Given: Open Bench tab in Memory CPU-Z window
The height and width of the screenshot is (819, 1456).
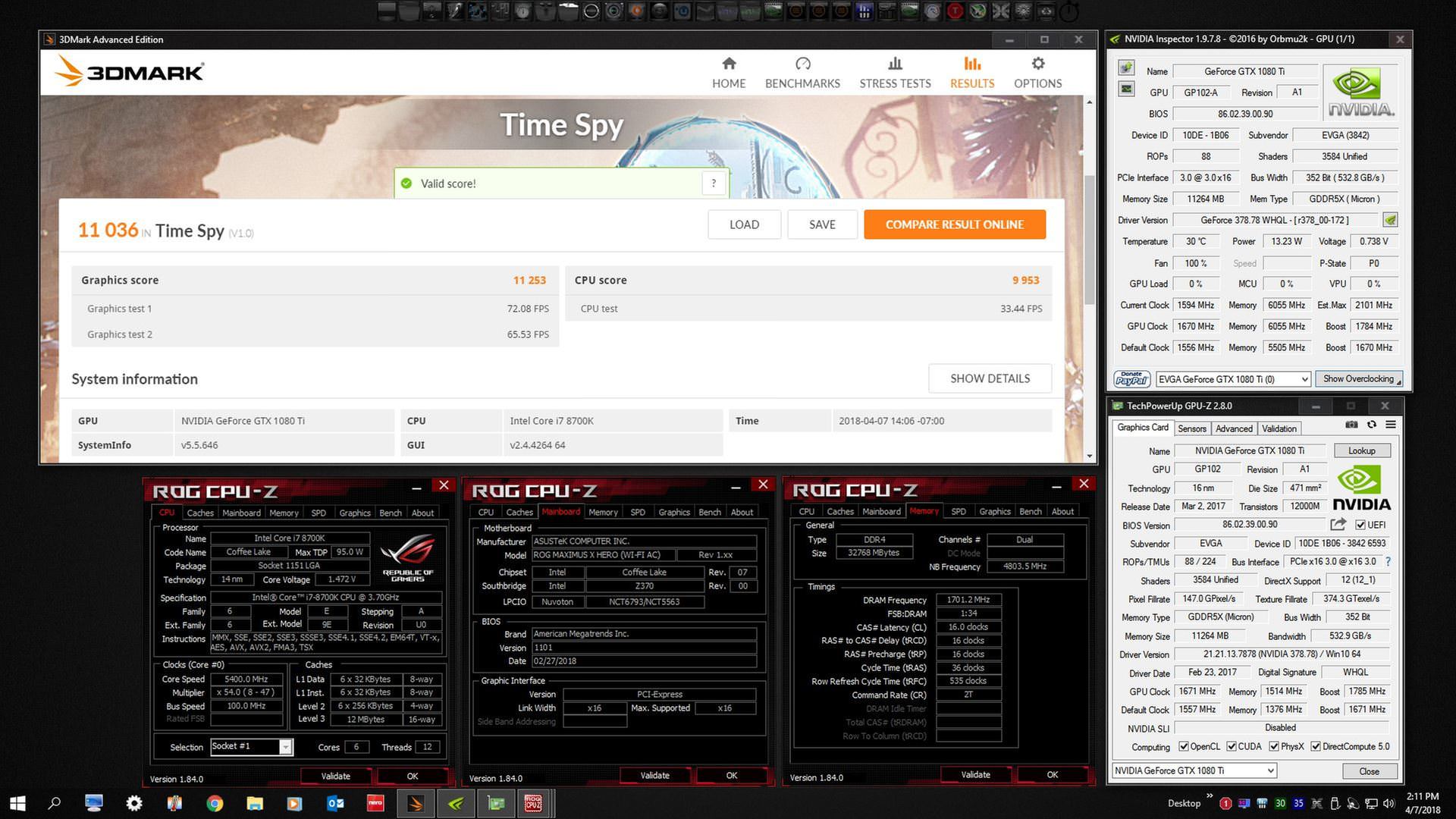Looking at the screenshot, I should pyautogui.click(x=1030, y=512).
